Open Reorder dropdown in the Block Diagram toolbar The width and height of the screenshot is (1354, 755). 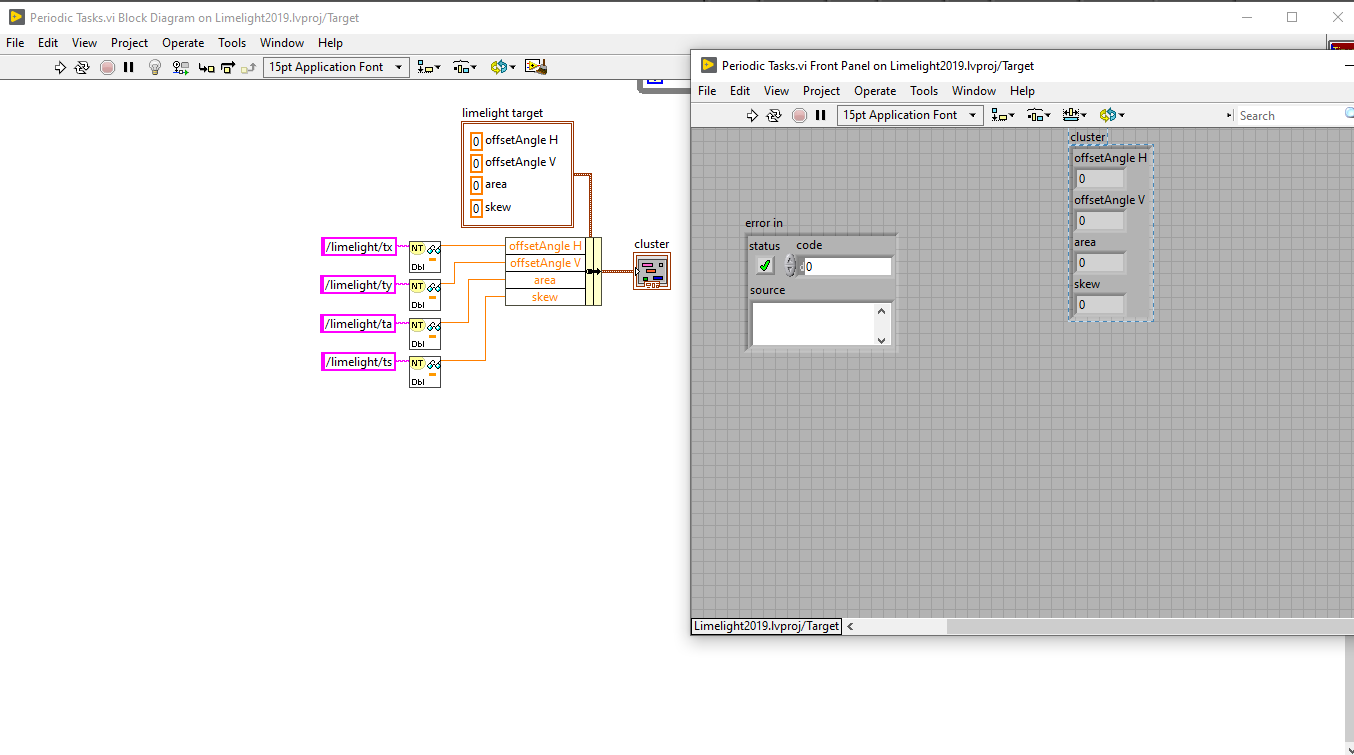(503, 67)
